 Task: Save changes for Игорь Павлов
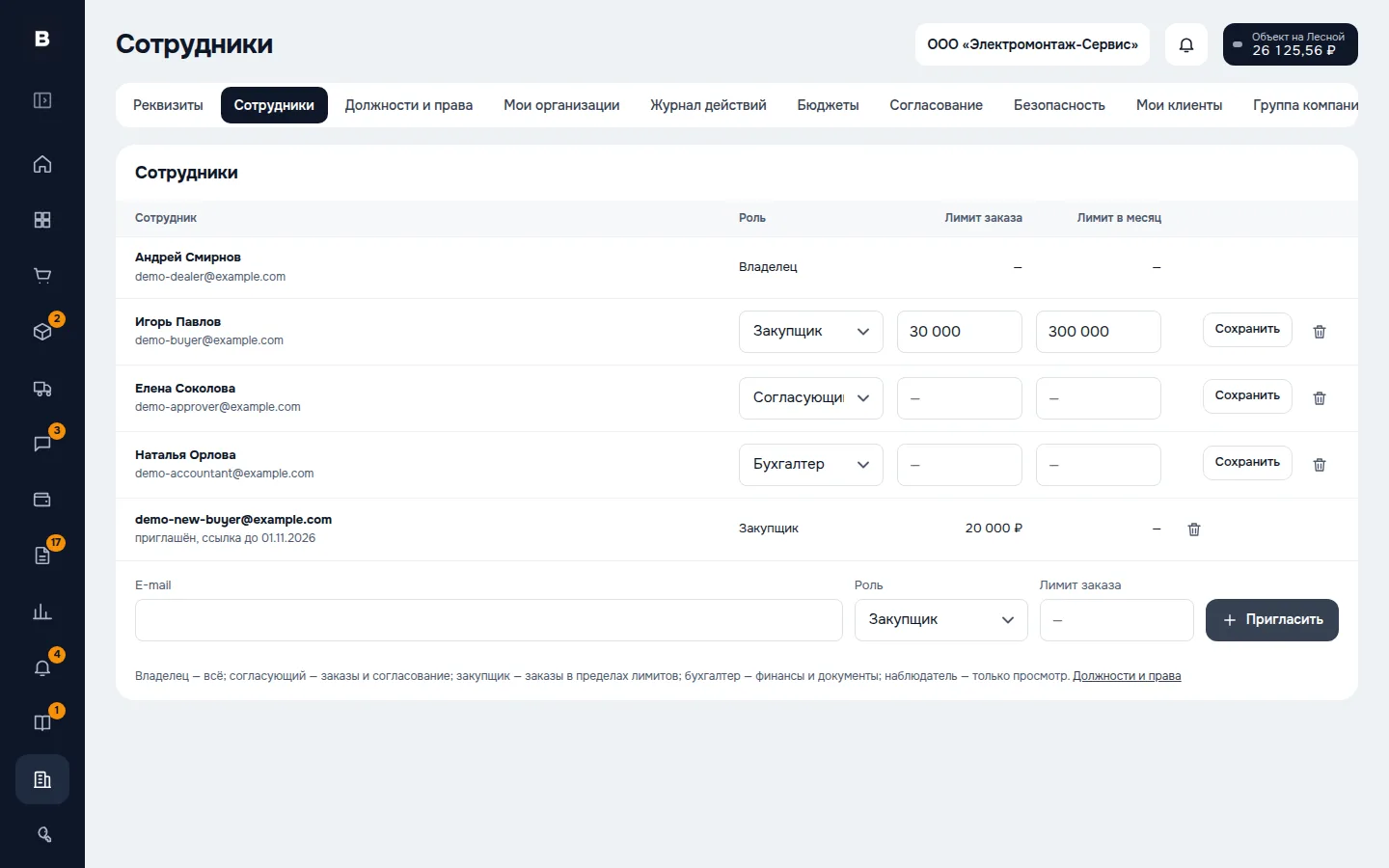pyautogui.click(x=1247, y=330)
